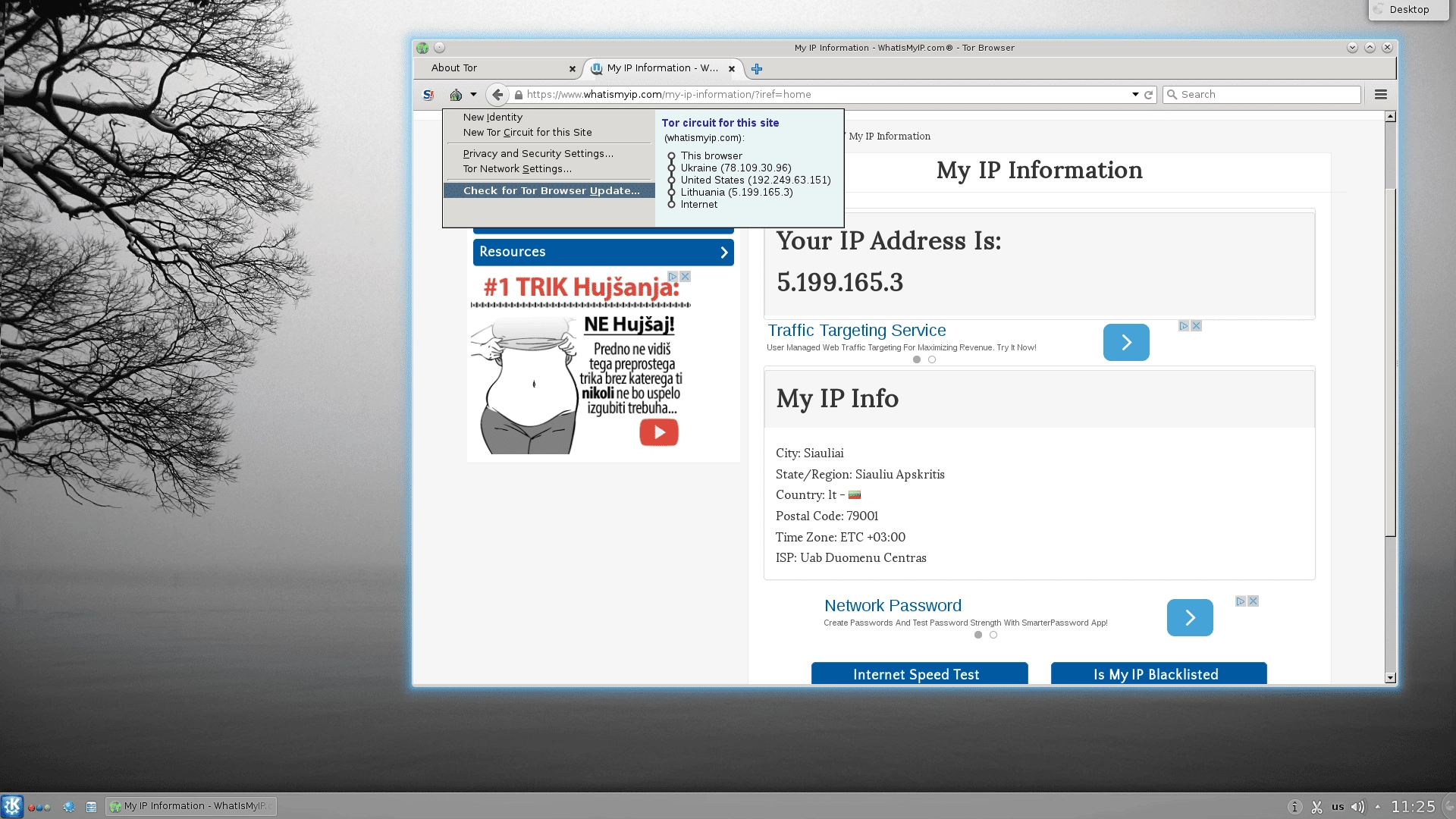
Task: Click the country flag icon next to lt
Action: [855, 495]
